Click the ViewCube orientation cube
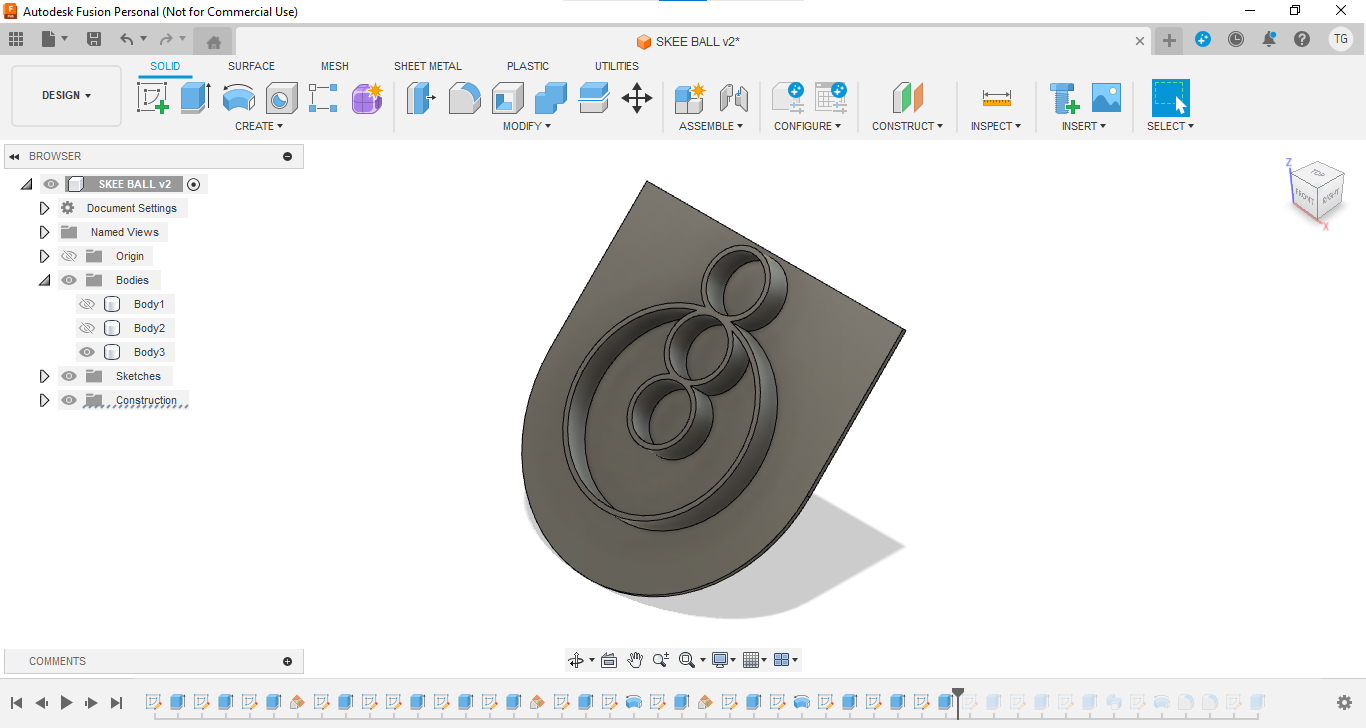The width and height of the screenshot is (1366, 728). click(1316, 192)
